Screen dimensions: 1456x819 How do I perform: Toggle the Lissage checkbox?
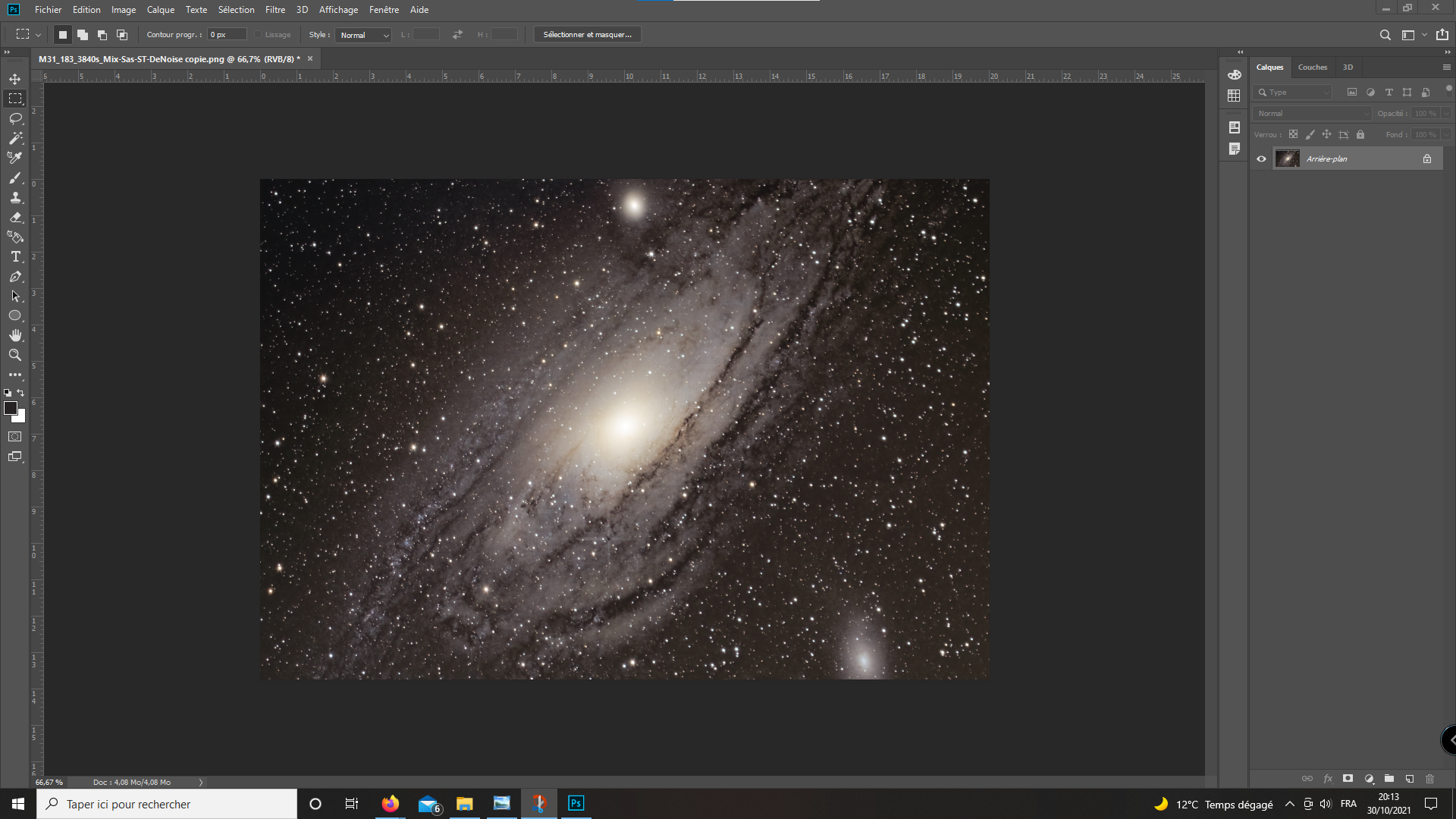258,35
